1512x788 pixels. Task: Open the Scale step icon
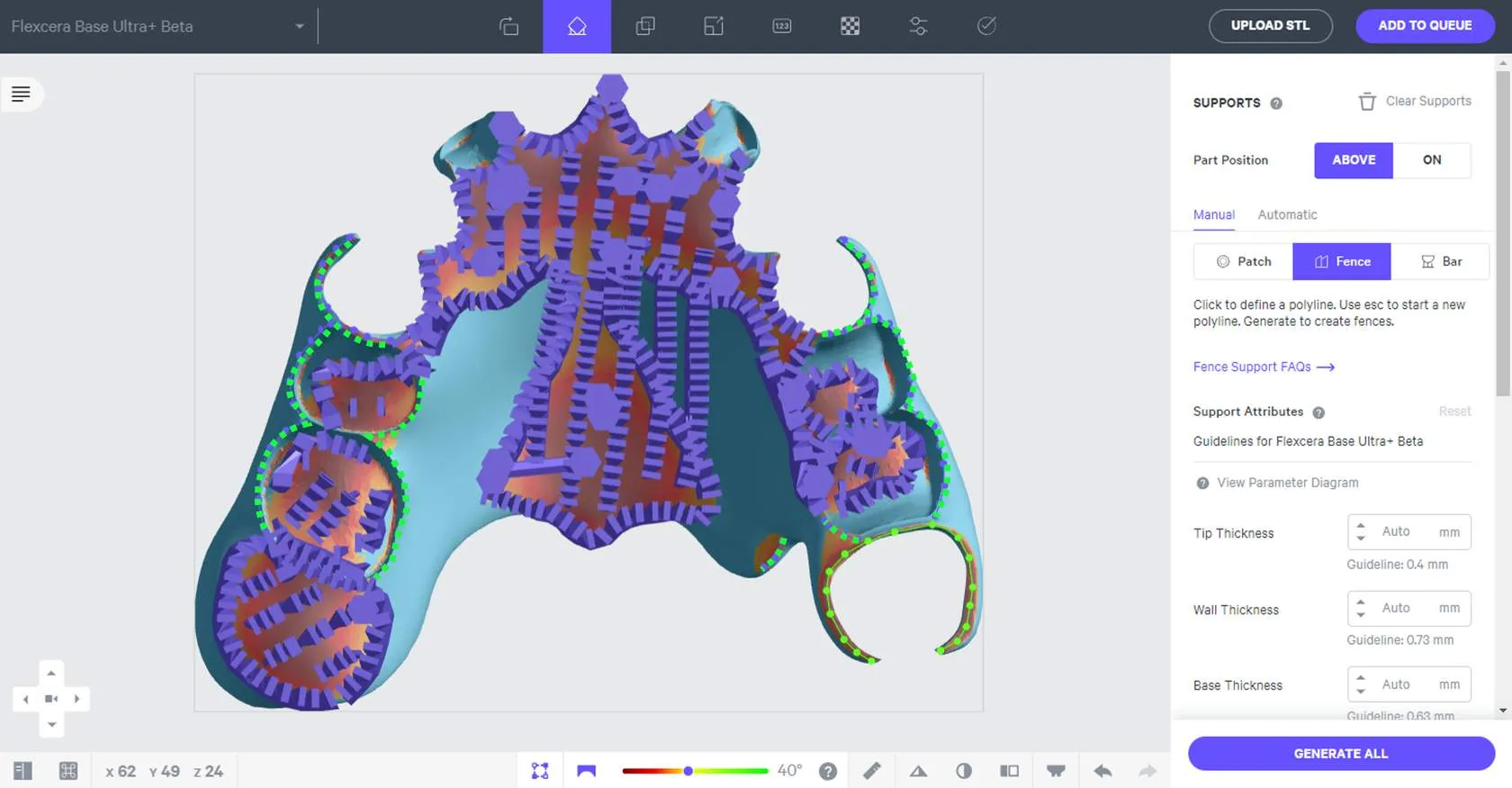(714, 26)
